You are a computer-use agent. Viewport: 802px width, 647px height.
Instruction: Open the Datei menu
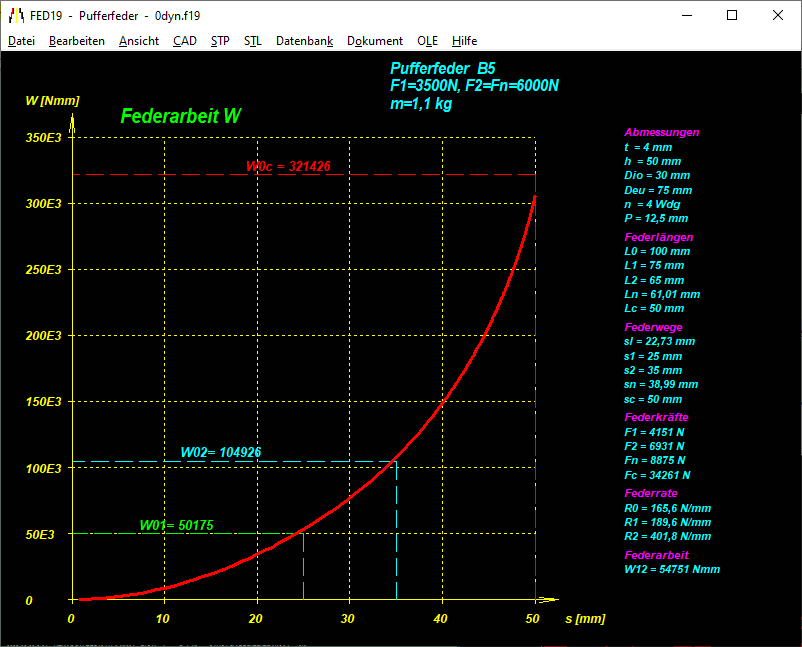[x=21, y=41]
